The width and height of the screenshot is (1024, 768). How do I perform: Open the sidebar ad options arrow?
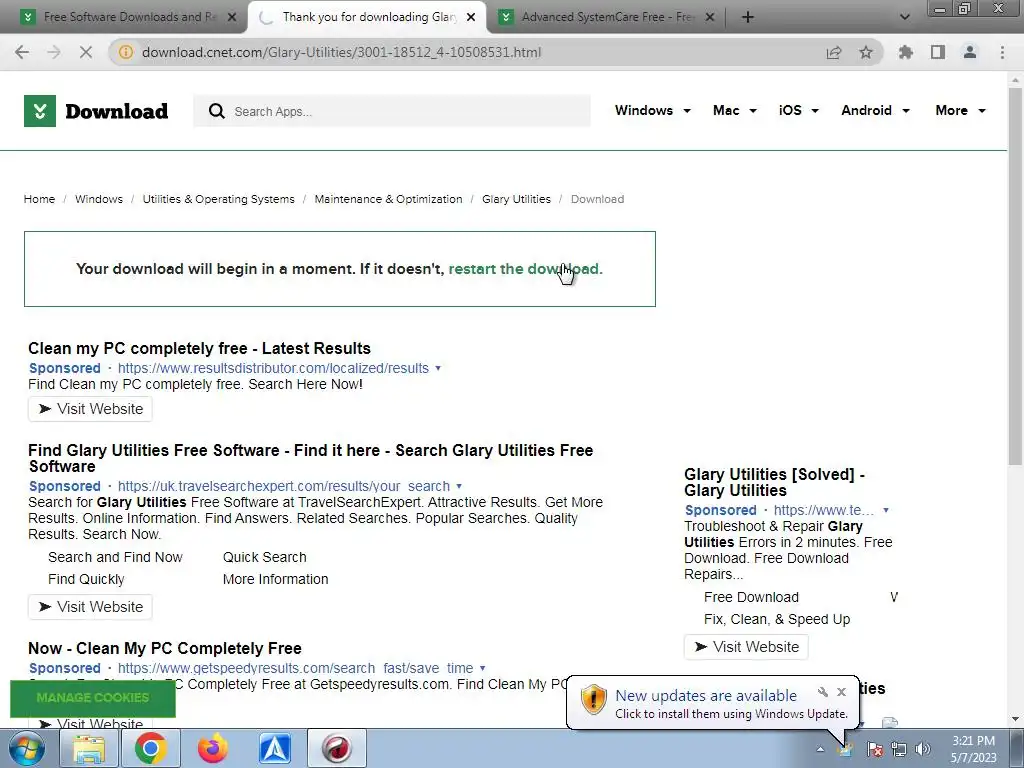pos(886,511)
